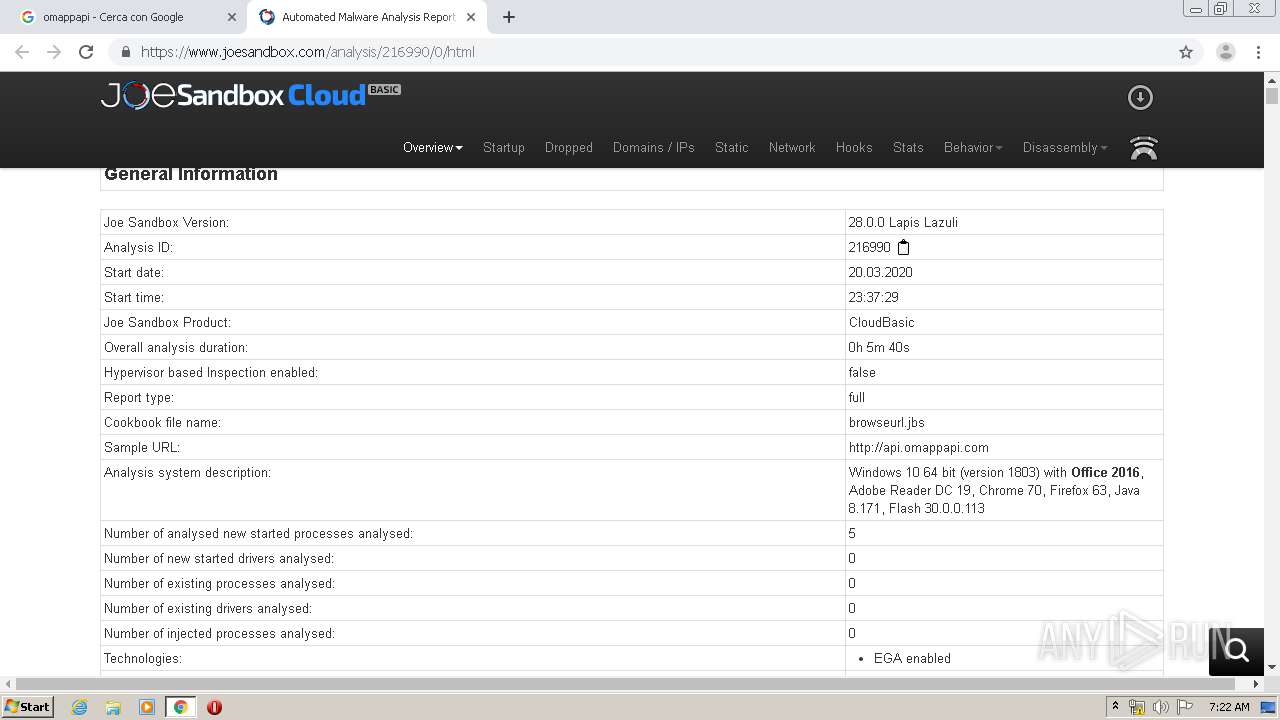
Task: Select cookbook file name browseurl.jbs
Action: click(x=886, y=422)
